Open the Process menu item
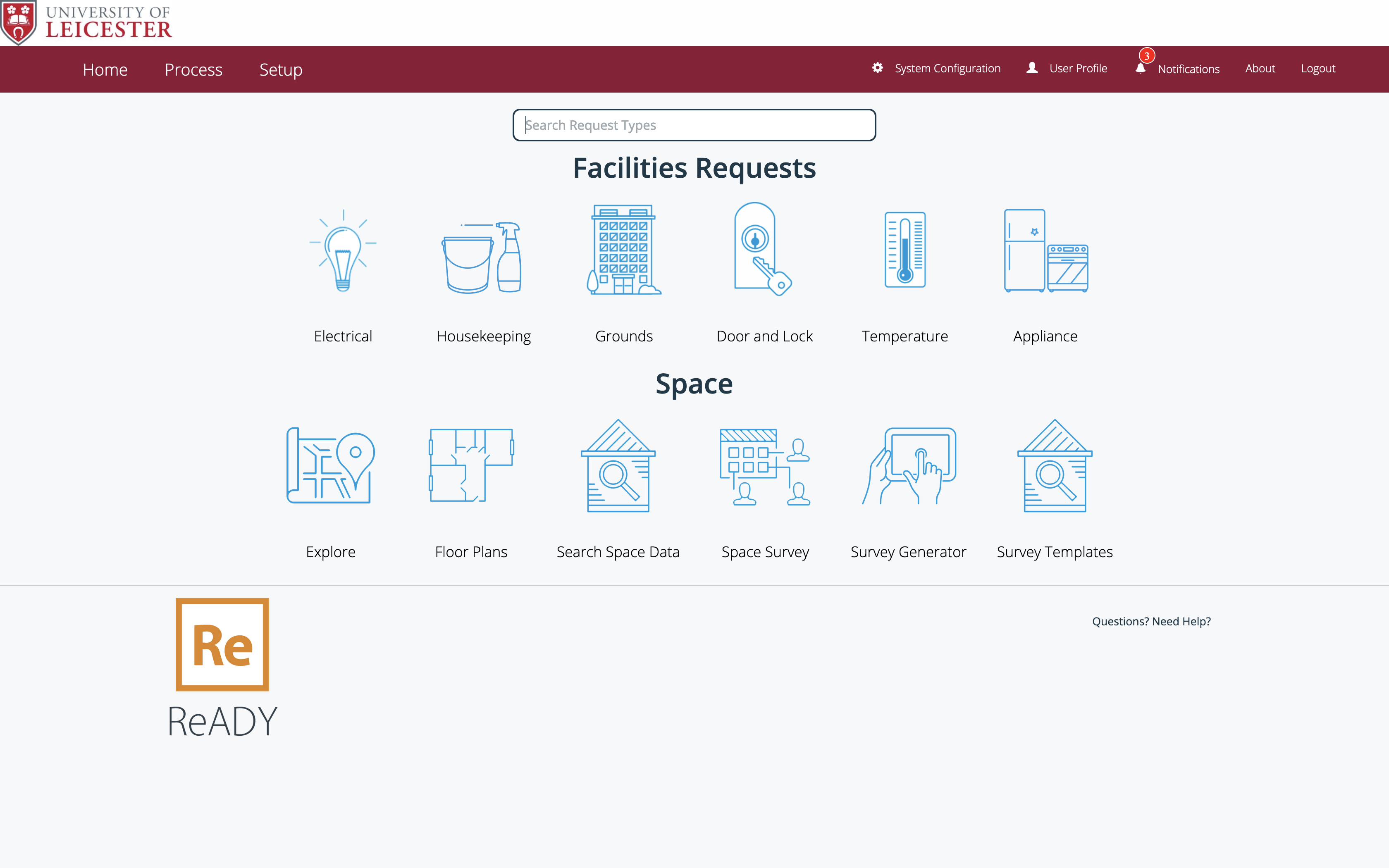The image size is (1389, 868). (x=193, y=69)
